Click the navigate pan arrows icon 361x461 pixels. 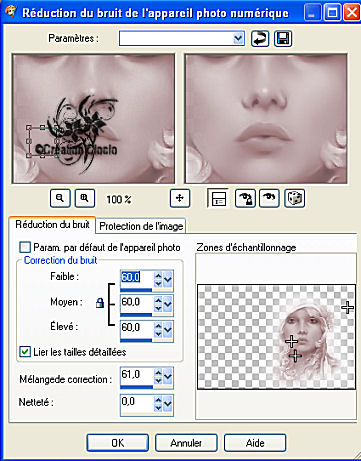pyautogui.click(x=180, y=198)
